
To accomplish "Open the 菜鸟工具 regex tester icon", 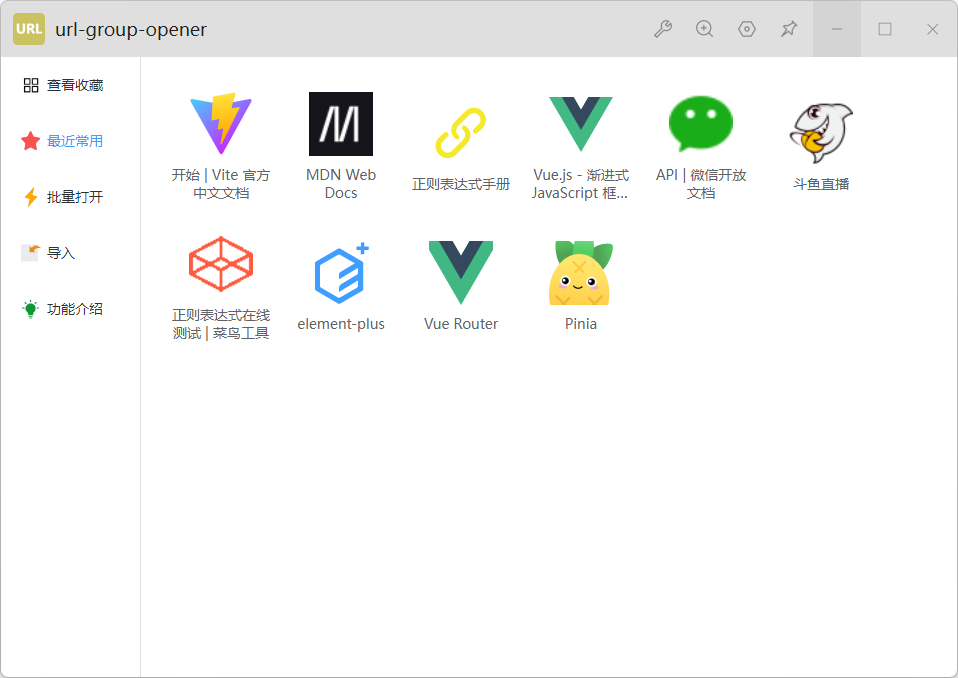I will click(221, 264).
